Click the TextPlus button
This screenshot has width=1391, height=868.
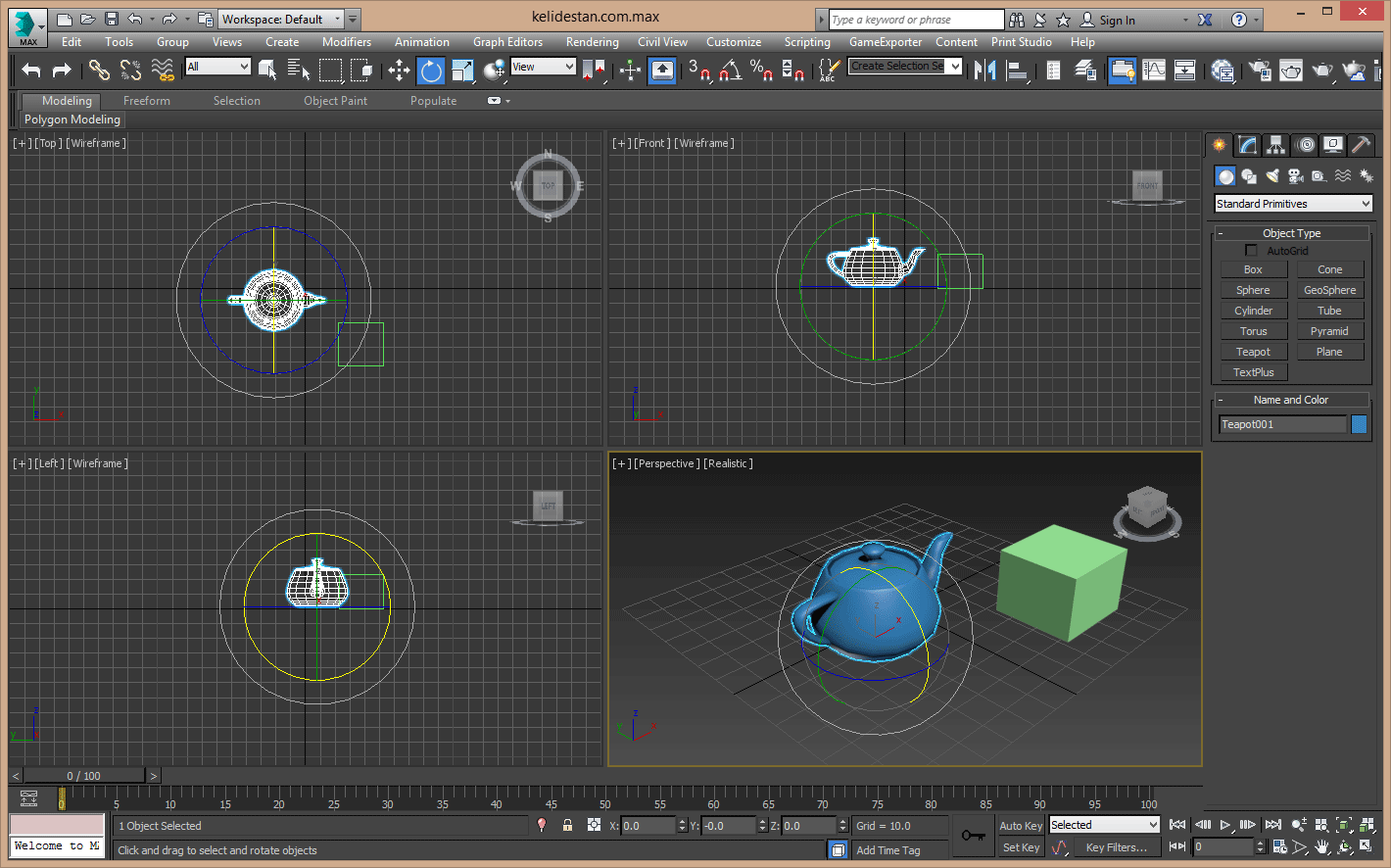(x=1253, y=372)
